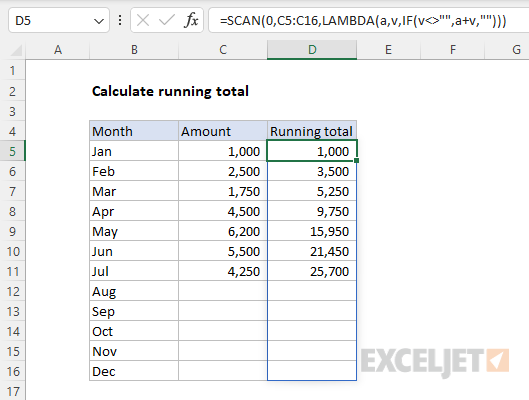The width and height of the screenshot is (529, 400).
Task: Click the 'Aug' cell
Action: [134, 291]
